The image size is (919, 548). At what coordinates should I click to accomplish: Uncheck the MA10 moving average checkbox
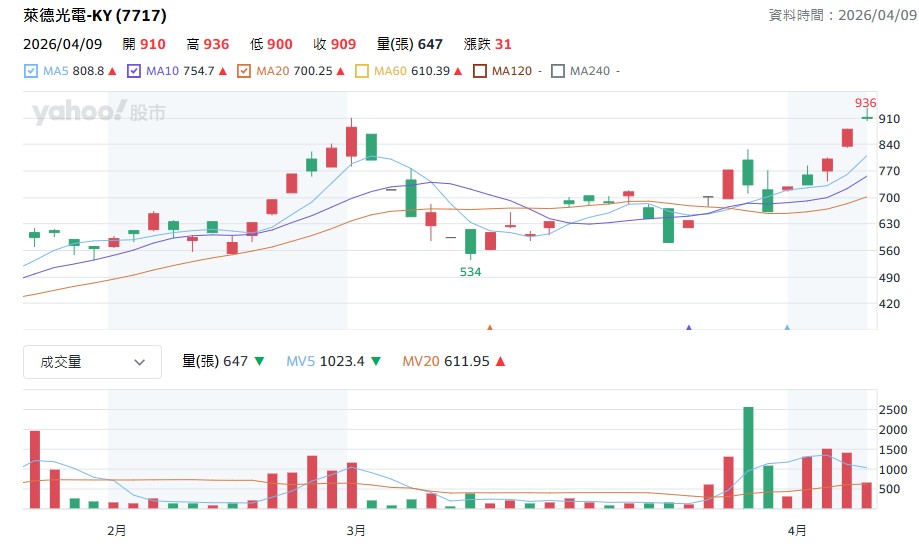click(134, 71)
